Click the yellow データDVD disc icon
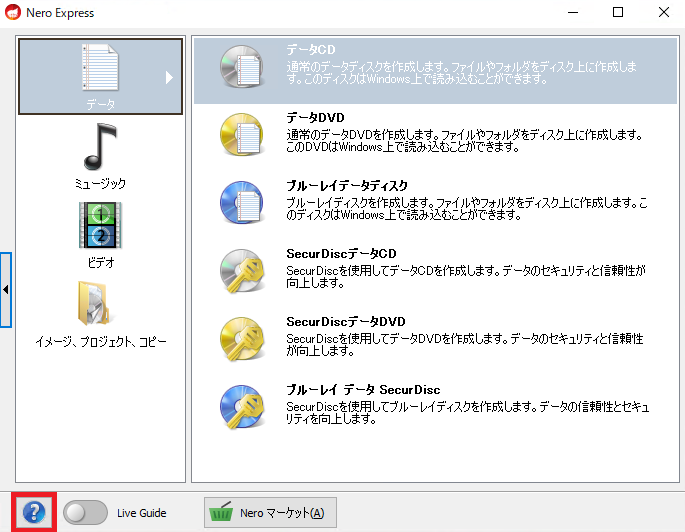 coord(242,135)
